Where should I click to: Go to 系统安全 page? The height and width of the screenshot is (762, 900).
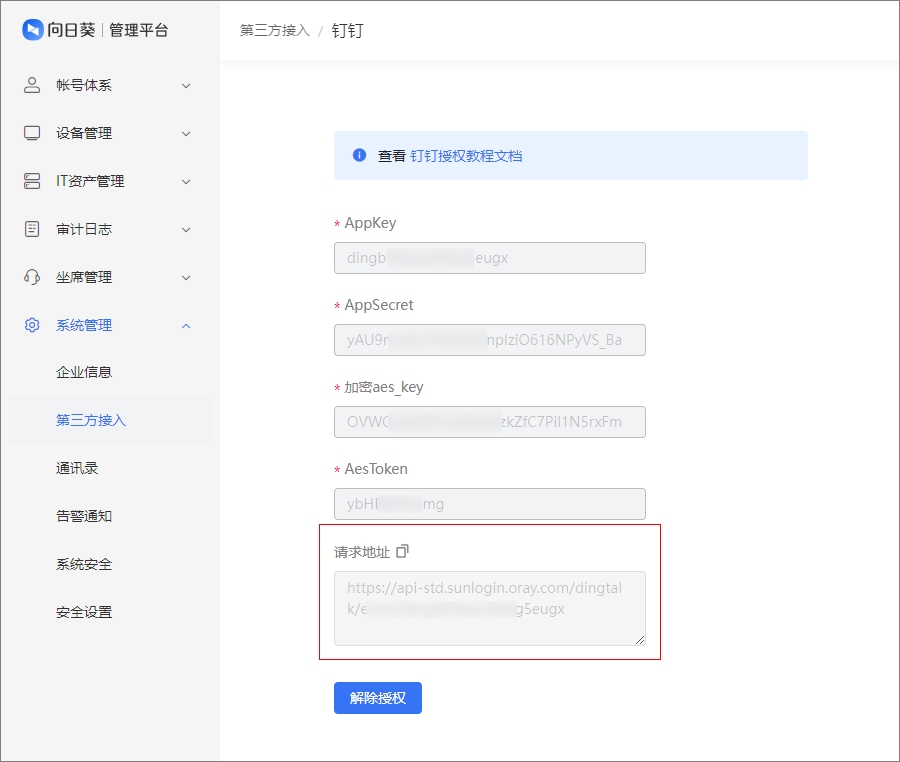tap(84, 564)
